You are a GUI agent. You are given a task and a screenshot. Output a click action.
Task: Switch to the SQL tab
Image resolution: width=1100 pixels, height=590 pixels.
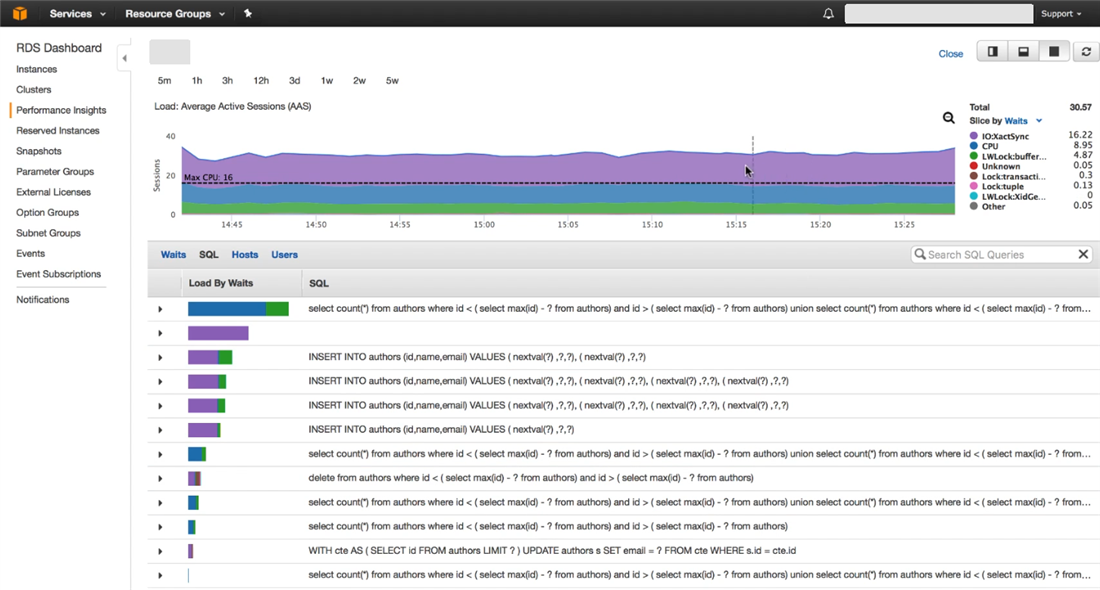[208, 255]
